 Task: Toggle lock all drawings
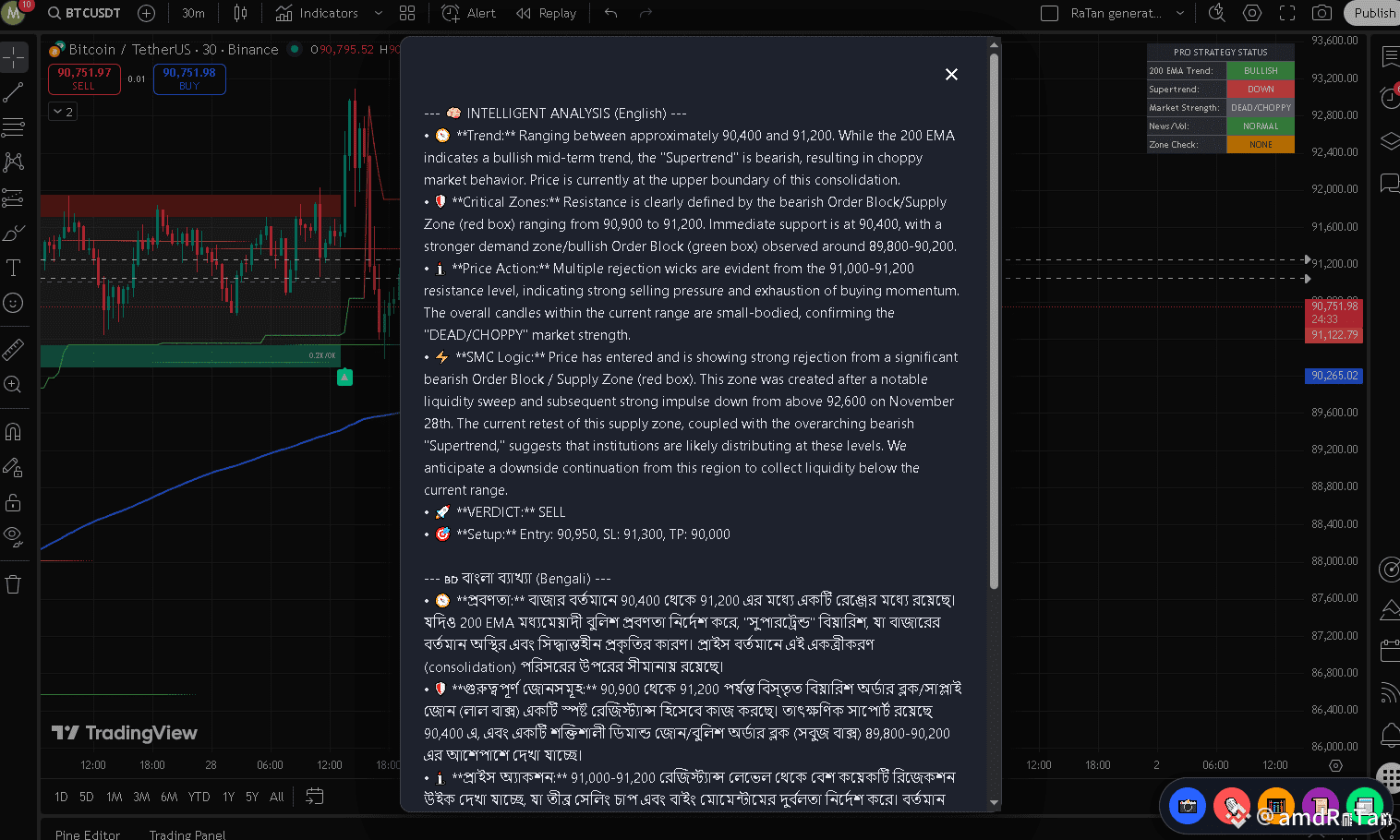14,502
